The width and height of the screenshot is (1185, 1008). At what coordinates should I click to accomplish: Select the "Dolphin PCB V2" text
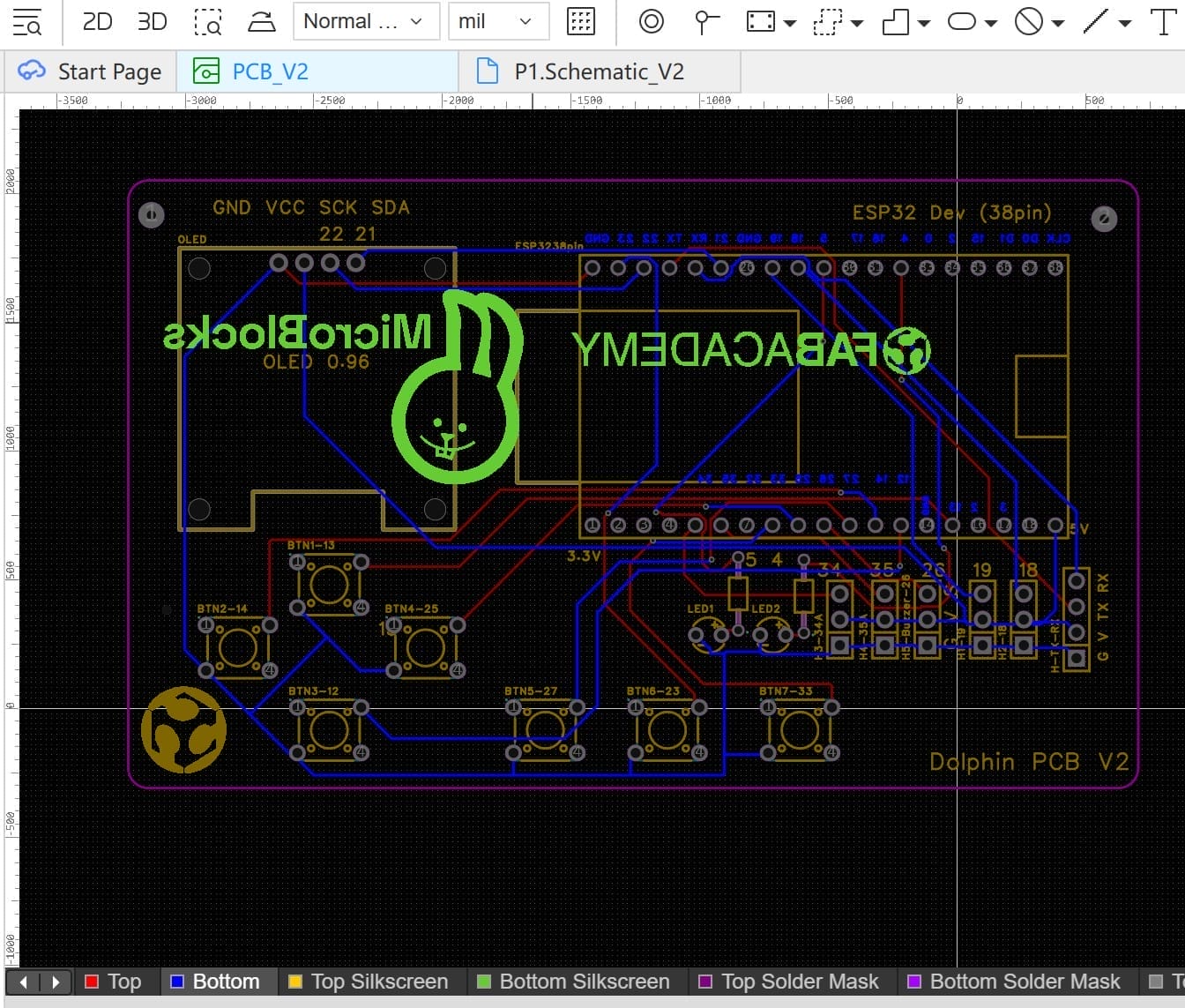1029,762
